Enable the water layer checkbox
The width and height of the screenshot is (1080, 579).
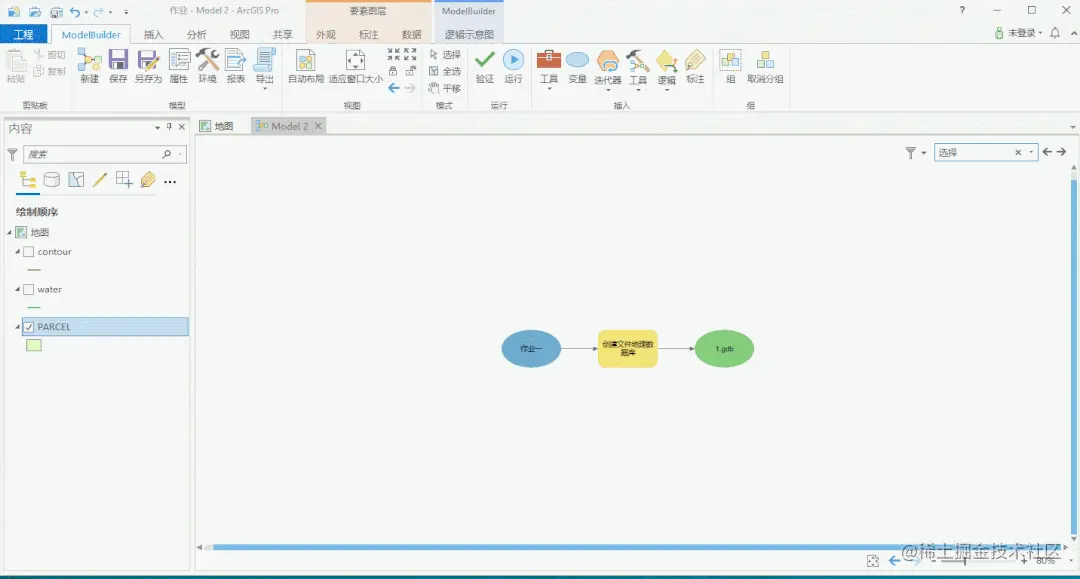coord(29,290)
